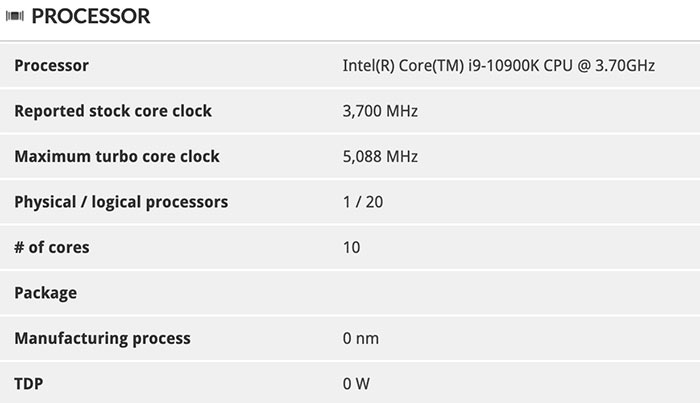Select the 0 nm value

point(361,338)
